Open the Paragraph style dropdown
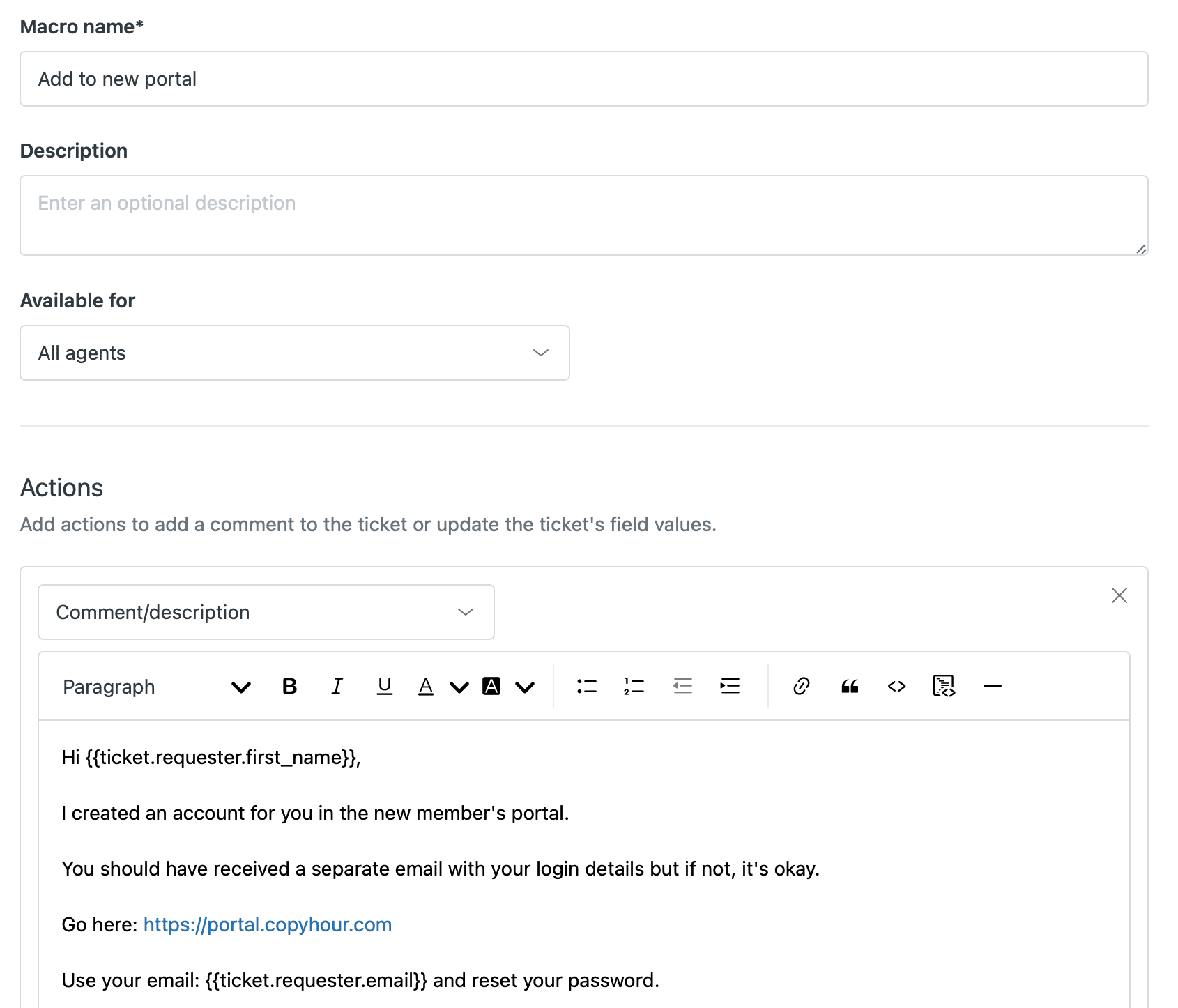Viewport: 1178px width, 1008px height. (156, 687)
